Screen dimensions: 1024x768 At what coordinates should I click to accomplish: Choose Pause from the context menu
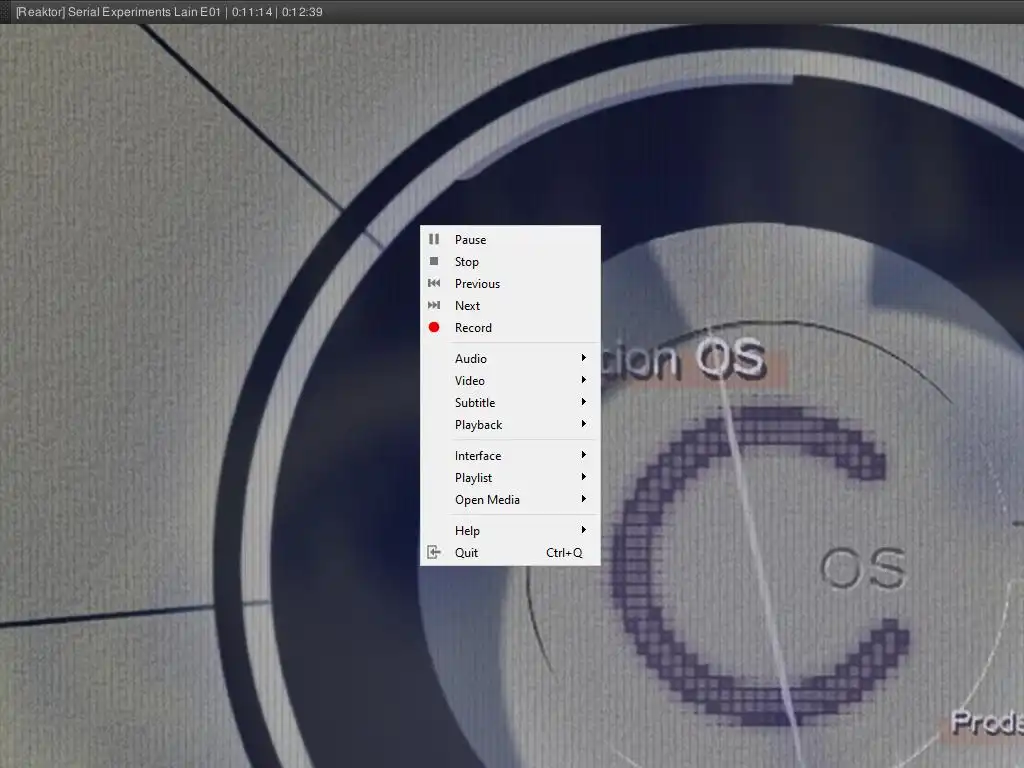click(x=510, y=240)
